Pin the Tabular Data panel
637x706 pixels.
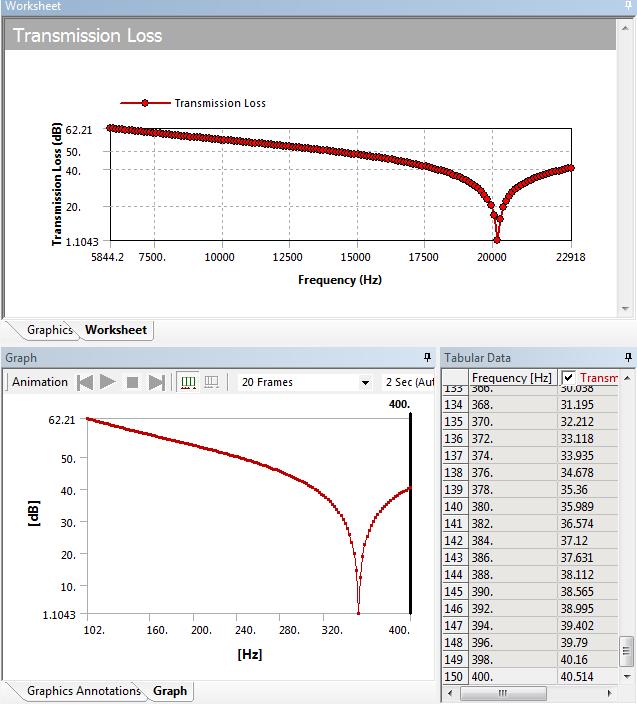pyautogui.click(x=628, y=358)
